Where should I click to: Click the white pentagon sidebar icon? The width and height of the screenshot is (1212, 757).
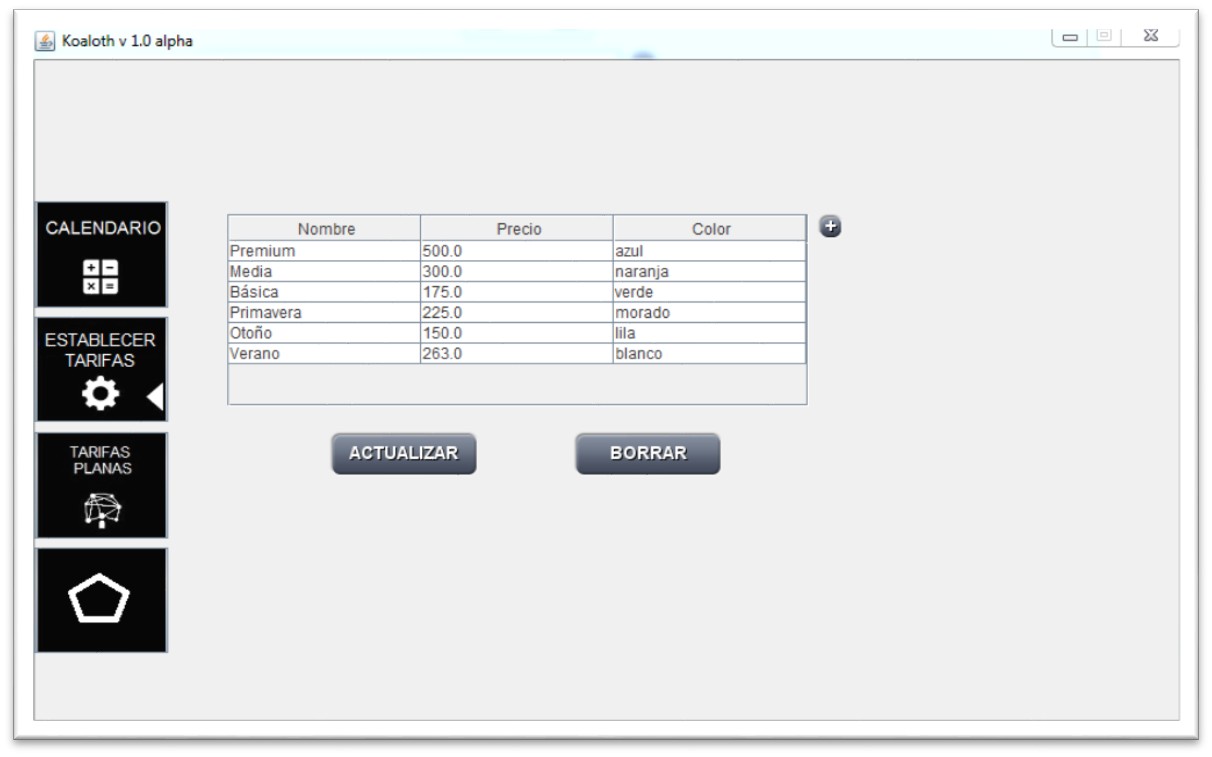[99, 600]
